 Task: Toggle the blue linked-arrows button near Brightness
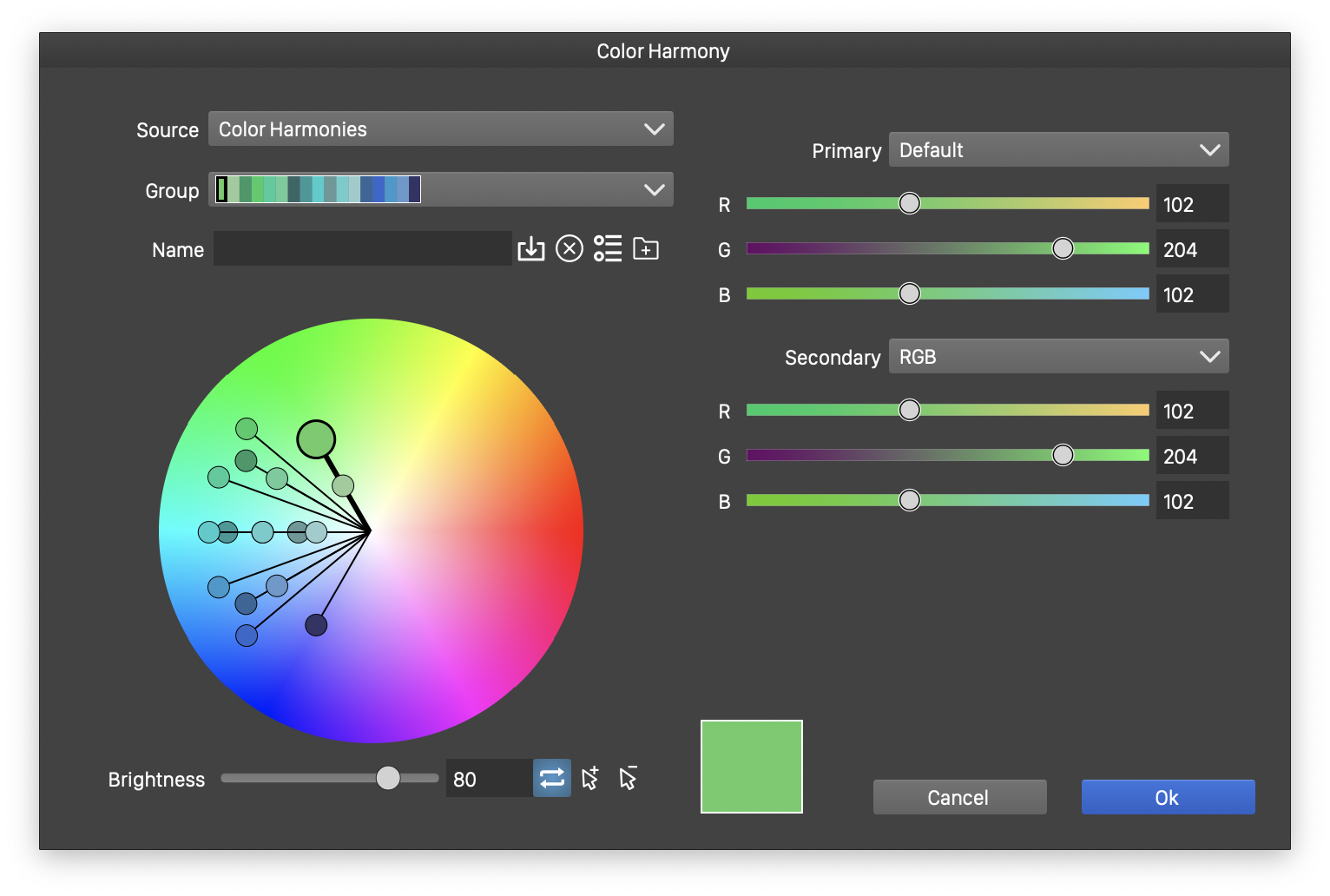(x=552, y=778)
